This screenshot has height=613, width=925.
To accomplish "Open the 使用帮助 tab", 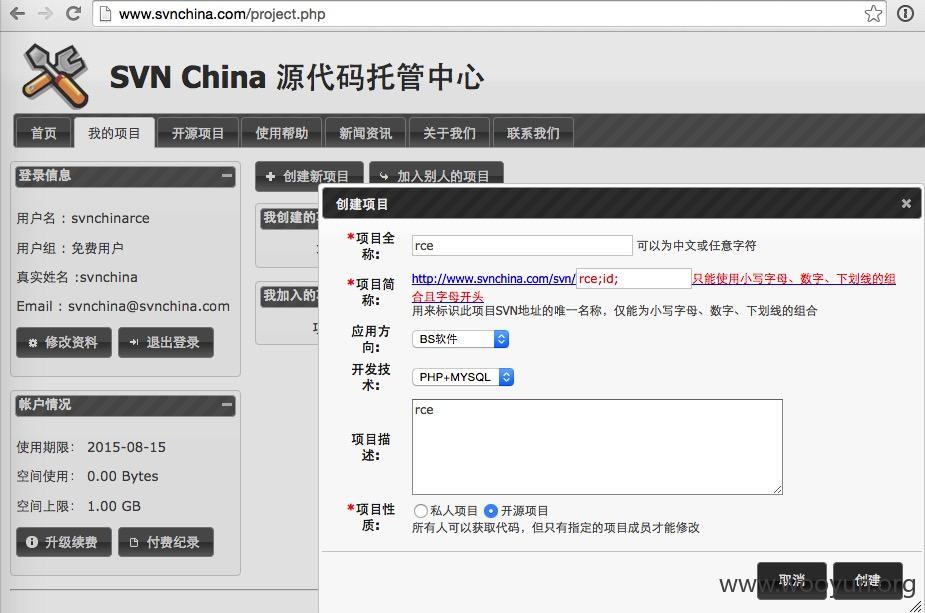I will pos(281,133).
